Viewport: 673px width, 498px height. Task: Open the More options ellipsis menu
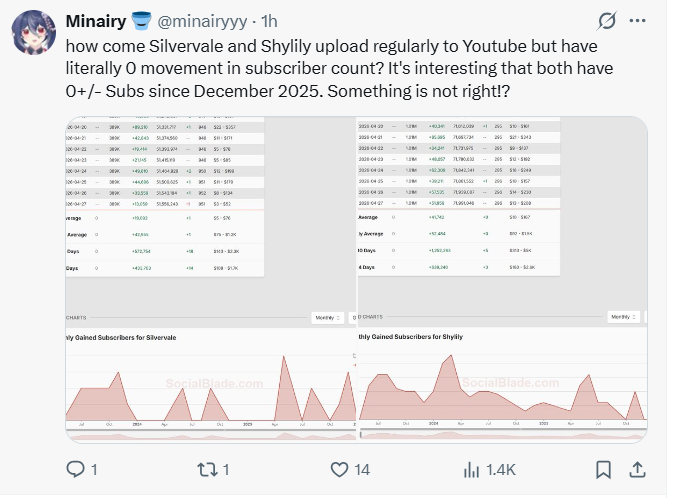(638, 21)
